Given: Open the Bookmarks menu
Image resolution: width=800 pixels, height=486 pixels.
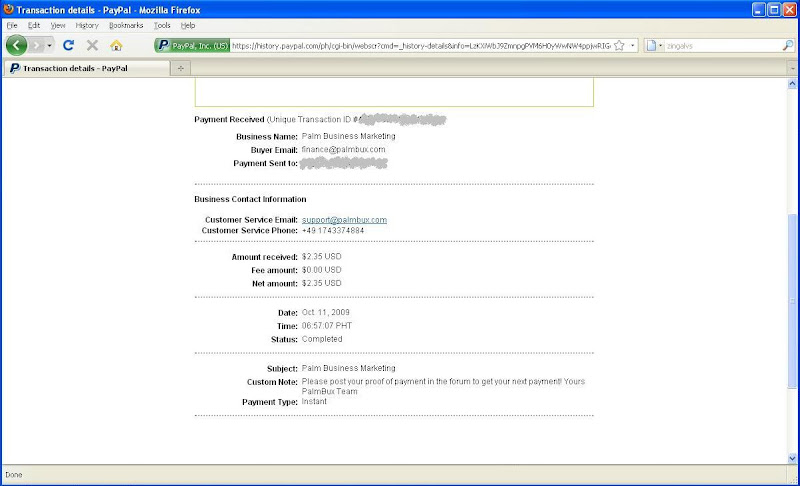Looking at the screenshot, I should [126, 25].
